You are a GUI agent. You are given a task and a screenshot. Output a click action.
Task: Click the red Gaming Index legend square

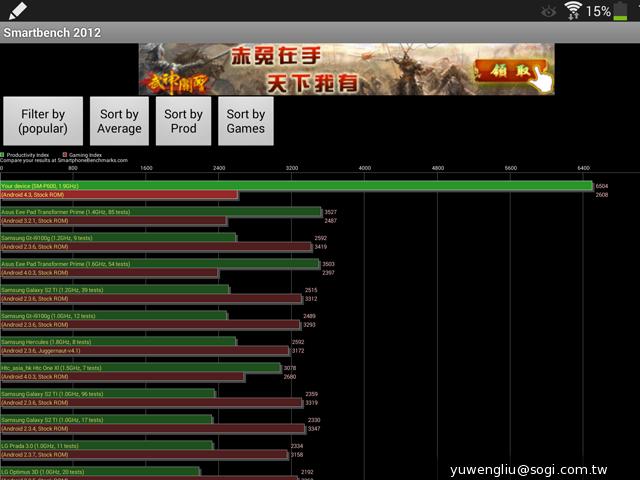point(65,155)
